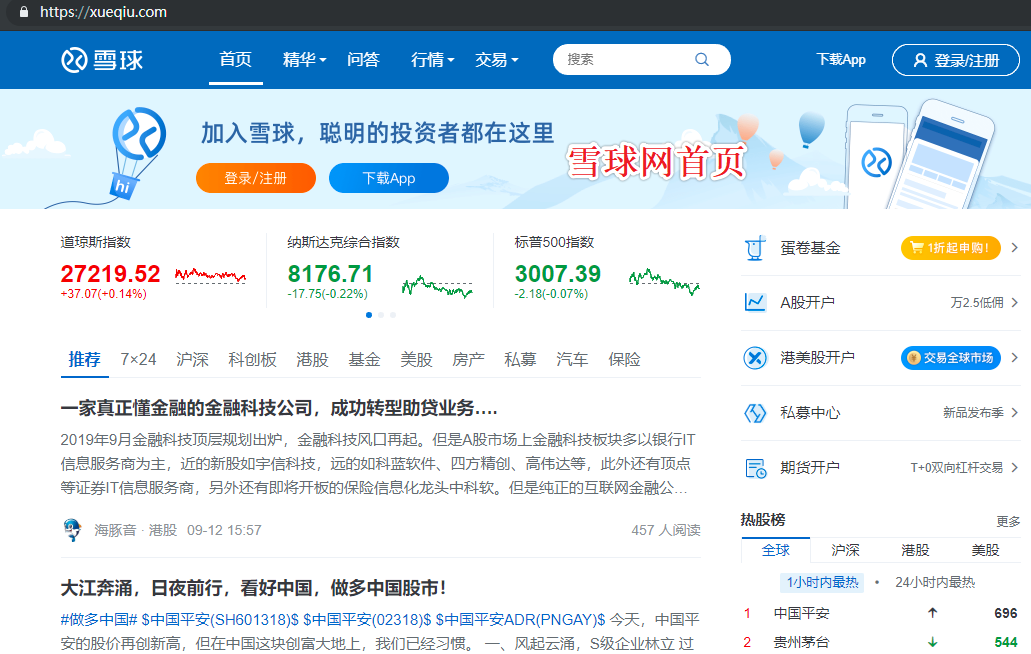This screenshot has width=1031, height=654.
Task: Open the 期货开户 row chevron
Action: (x=1015, y=467)
